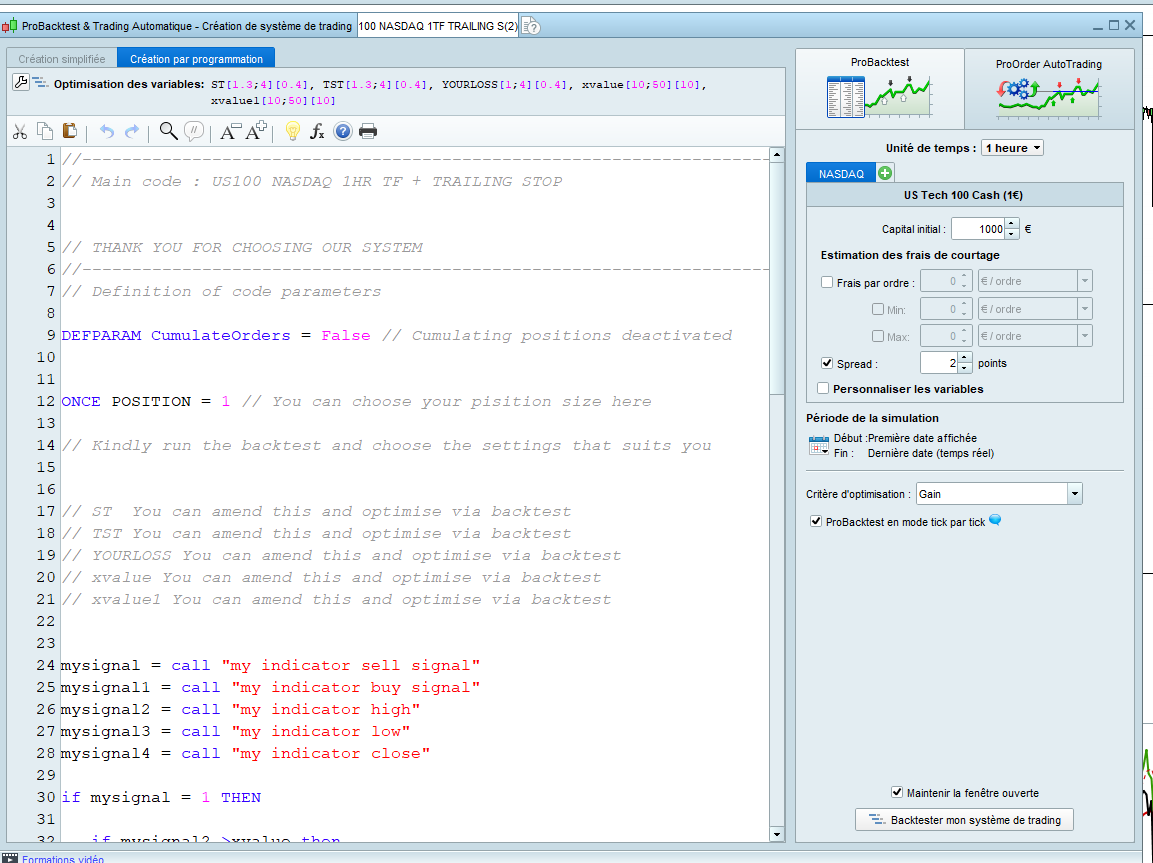Print the code using the printer icon
The width and height of the screenshot is (1153, 863).
(x=368, y=131)
